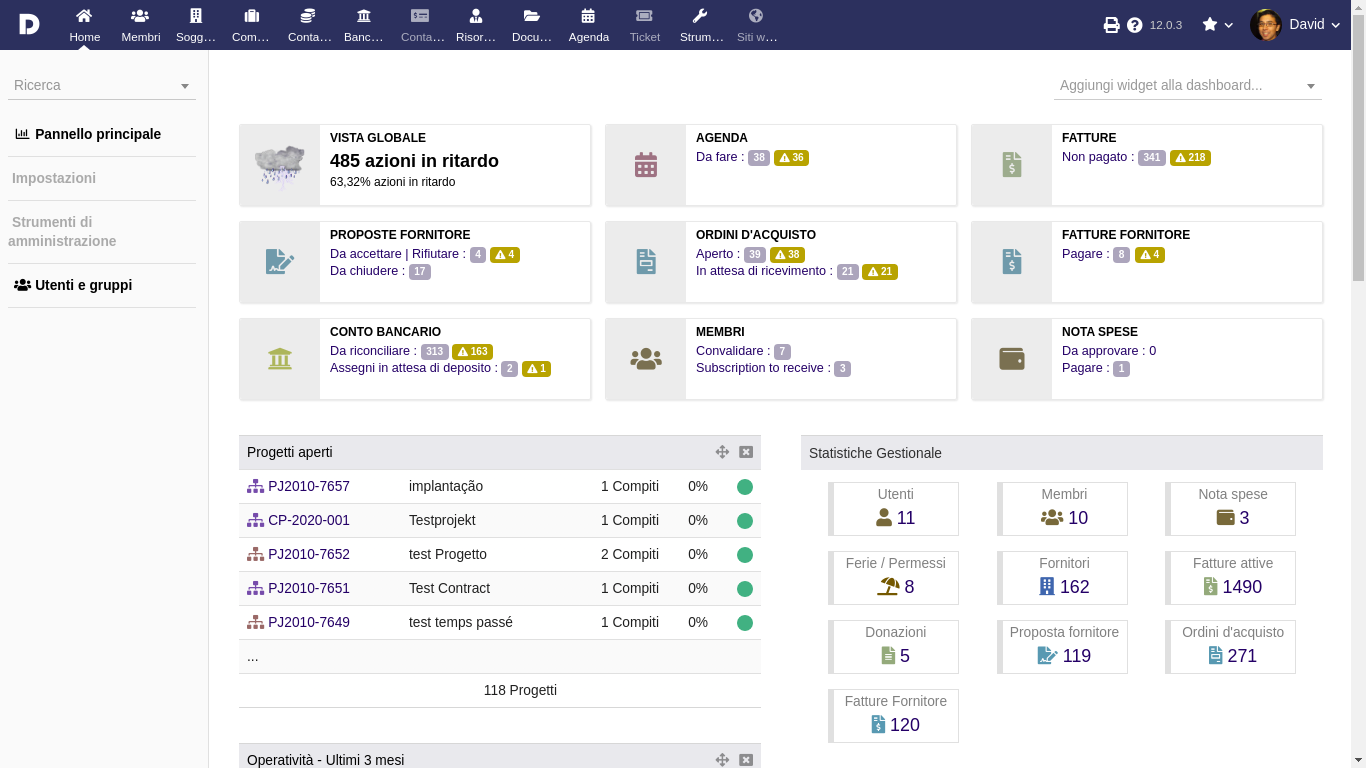This screenshot has height=768, width=1366.
Task: Click the Dolibarr logo icon
Action: 29,24
